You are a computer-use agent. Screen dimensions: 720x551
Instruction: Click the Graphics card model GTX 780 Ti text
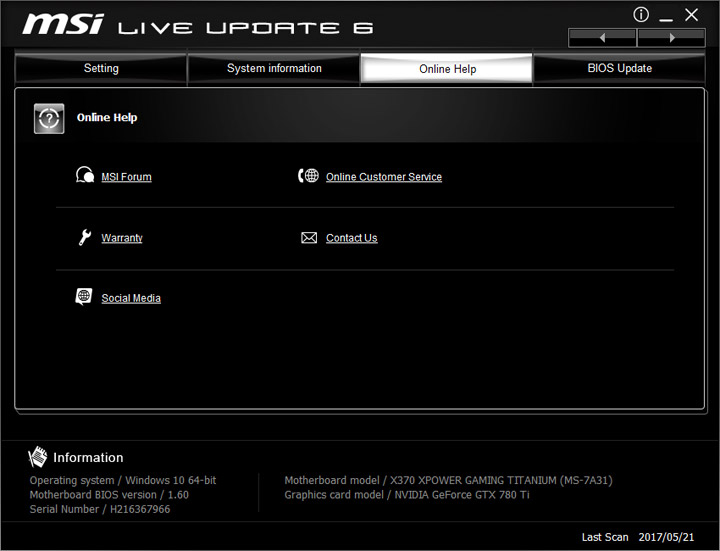pos(407,495)
